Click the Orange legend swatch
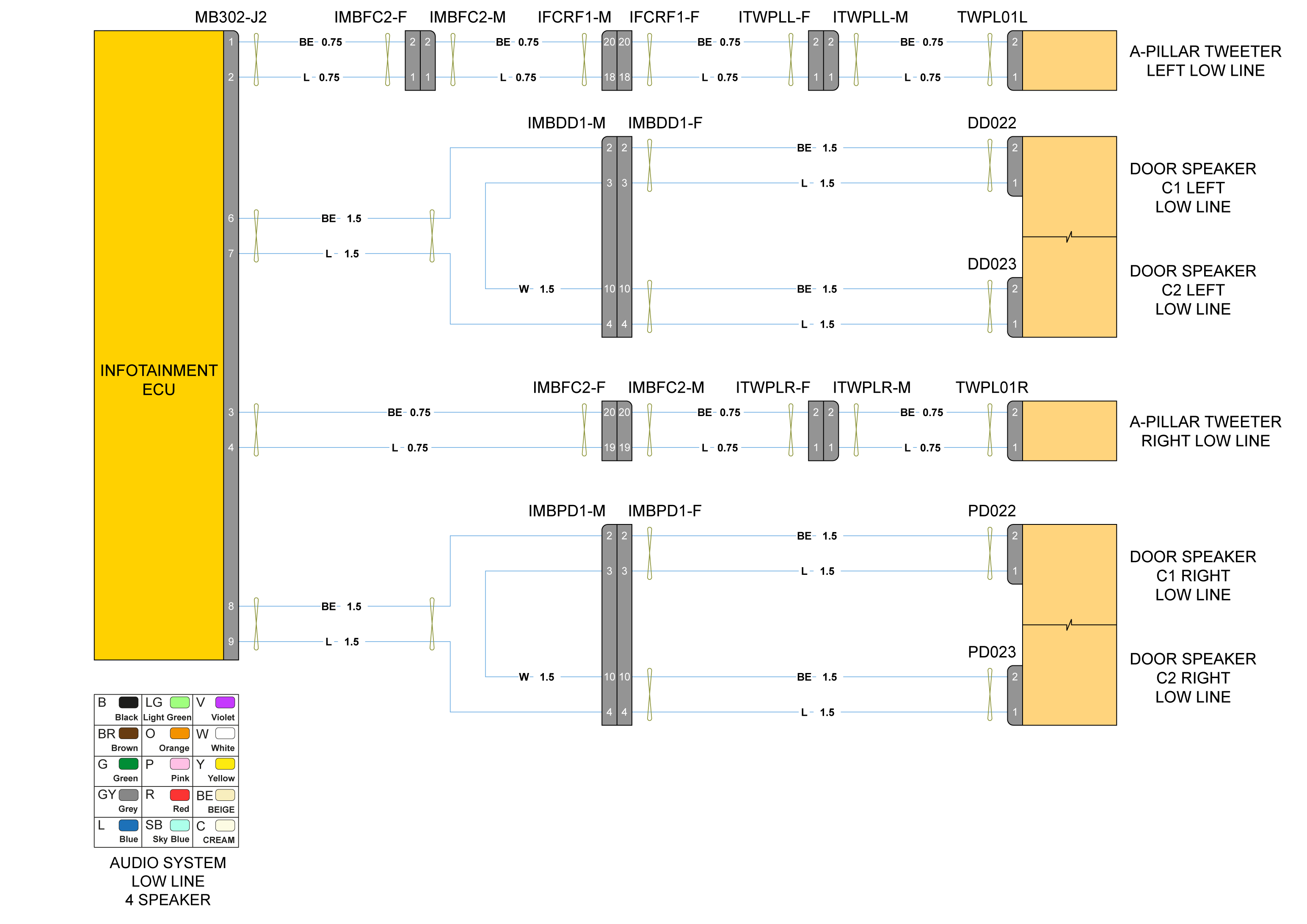The width and height of the screenshot is (1307, 924). tap(179, 733)
